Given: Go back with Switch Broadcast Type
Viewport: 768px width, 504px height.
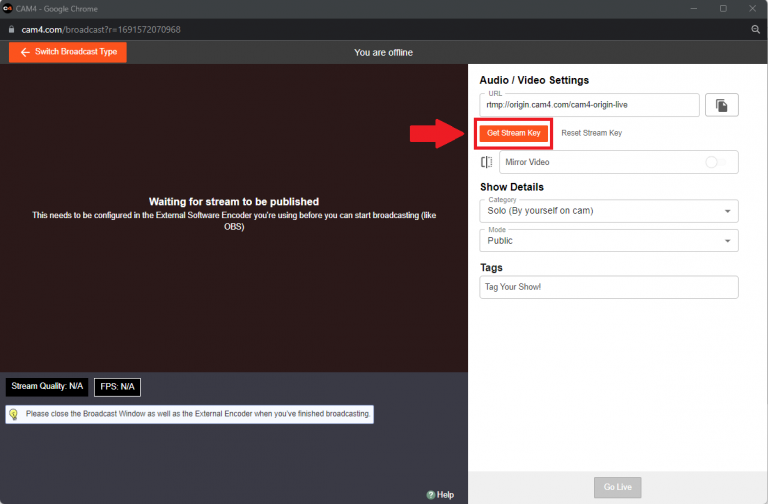Looking at the screenshot, I should (68, 52).
